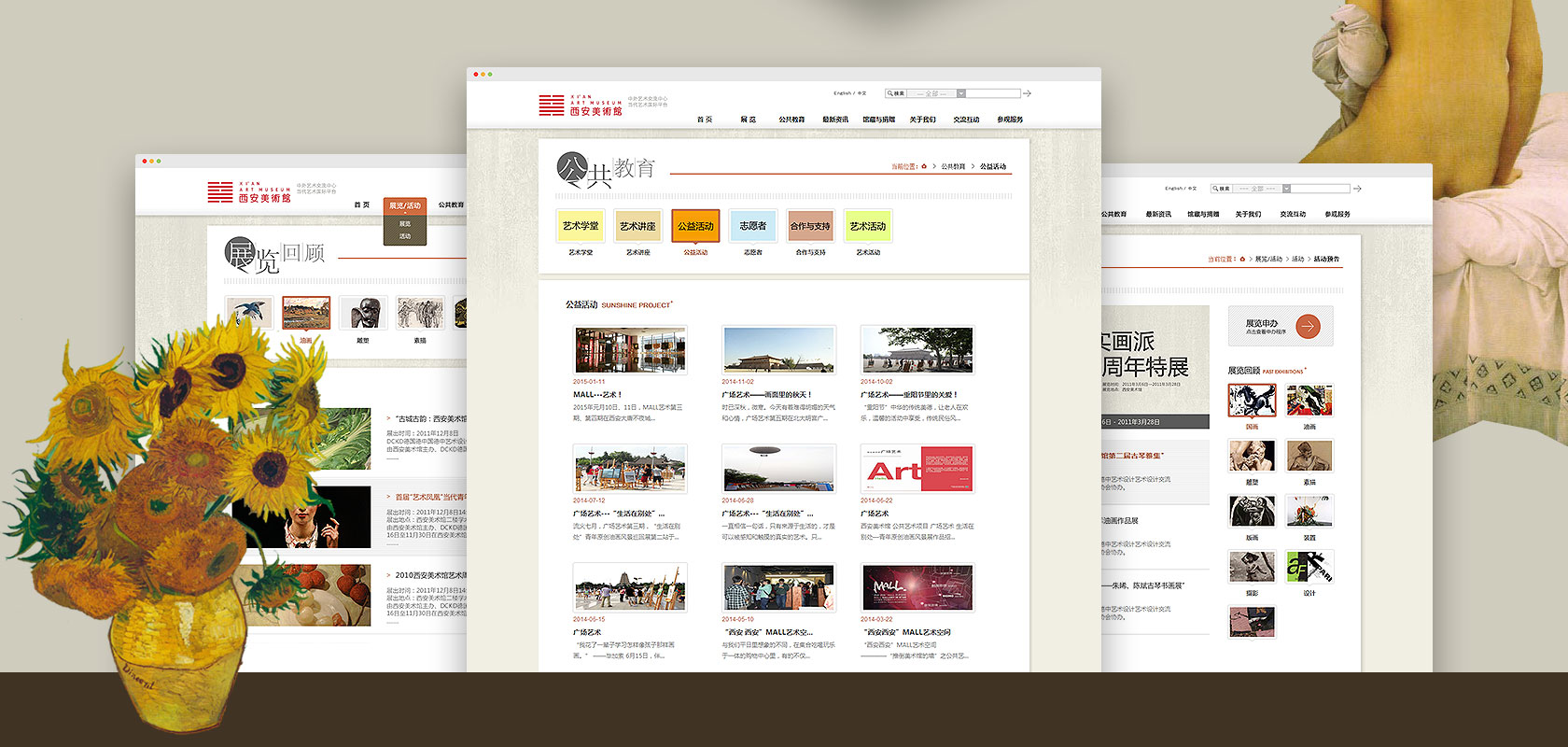Click the Xi'an Art Museum logo in center window
The height and width of the screenshot is (747, 1568).
pyautogui.click(x=580, y=106)
